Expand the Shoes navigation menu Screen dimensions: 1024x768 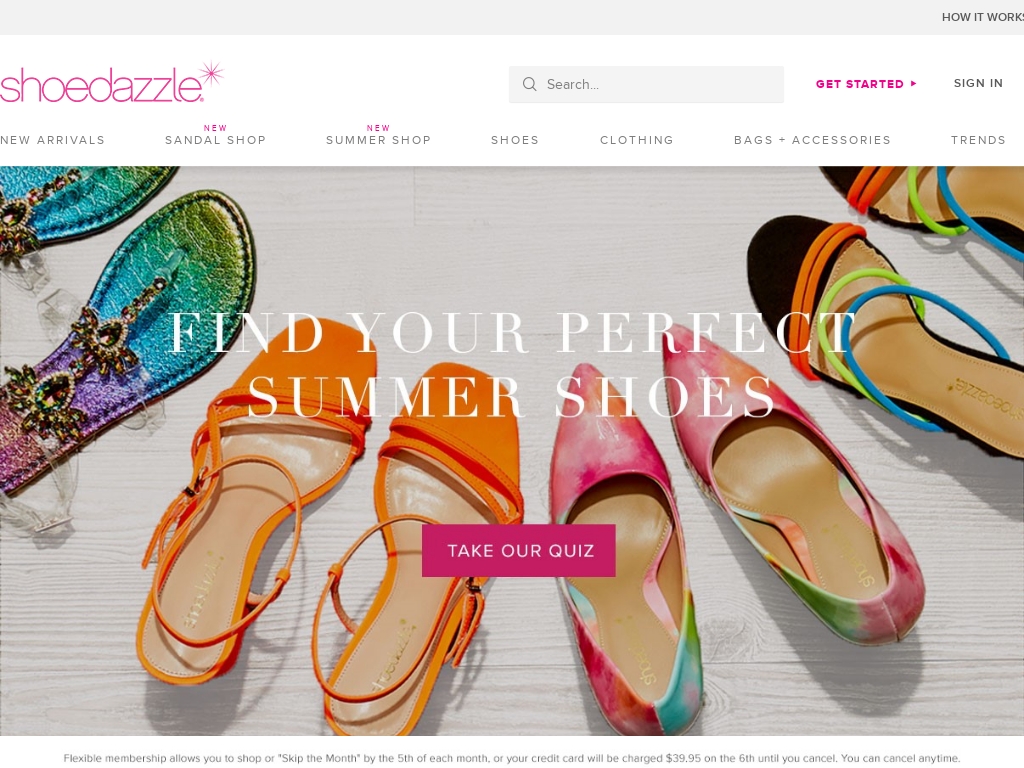pyautogui.click(x=515, y=140)
